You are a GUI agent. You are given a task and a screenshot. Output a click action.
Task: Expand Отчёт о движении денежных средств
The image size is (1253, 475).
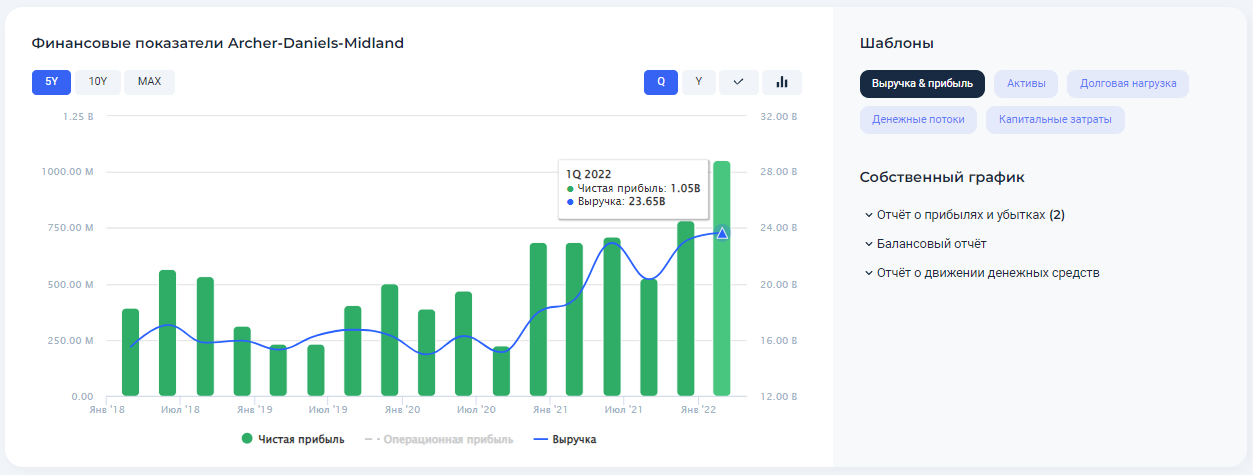pos(982,273)
